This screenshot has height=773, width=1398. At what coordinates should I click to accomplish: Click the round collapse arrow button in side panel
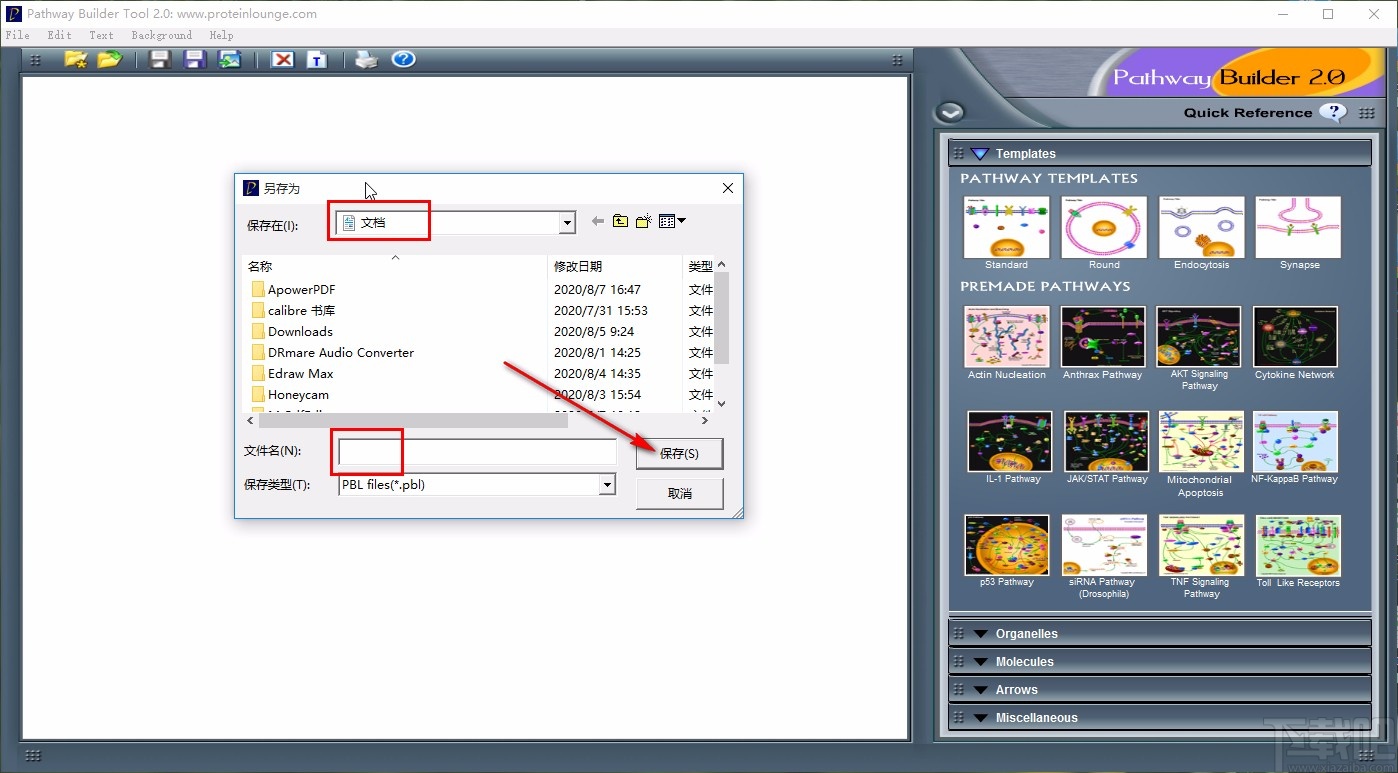click(950, 112)
